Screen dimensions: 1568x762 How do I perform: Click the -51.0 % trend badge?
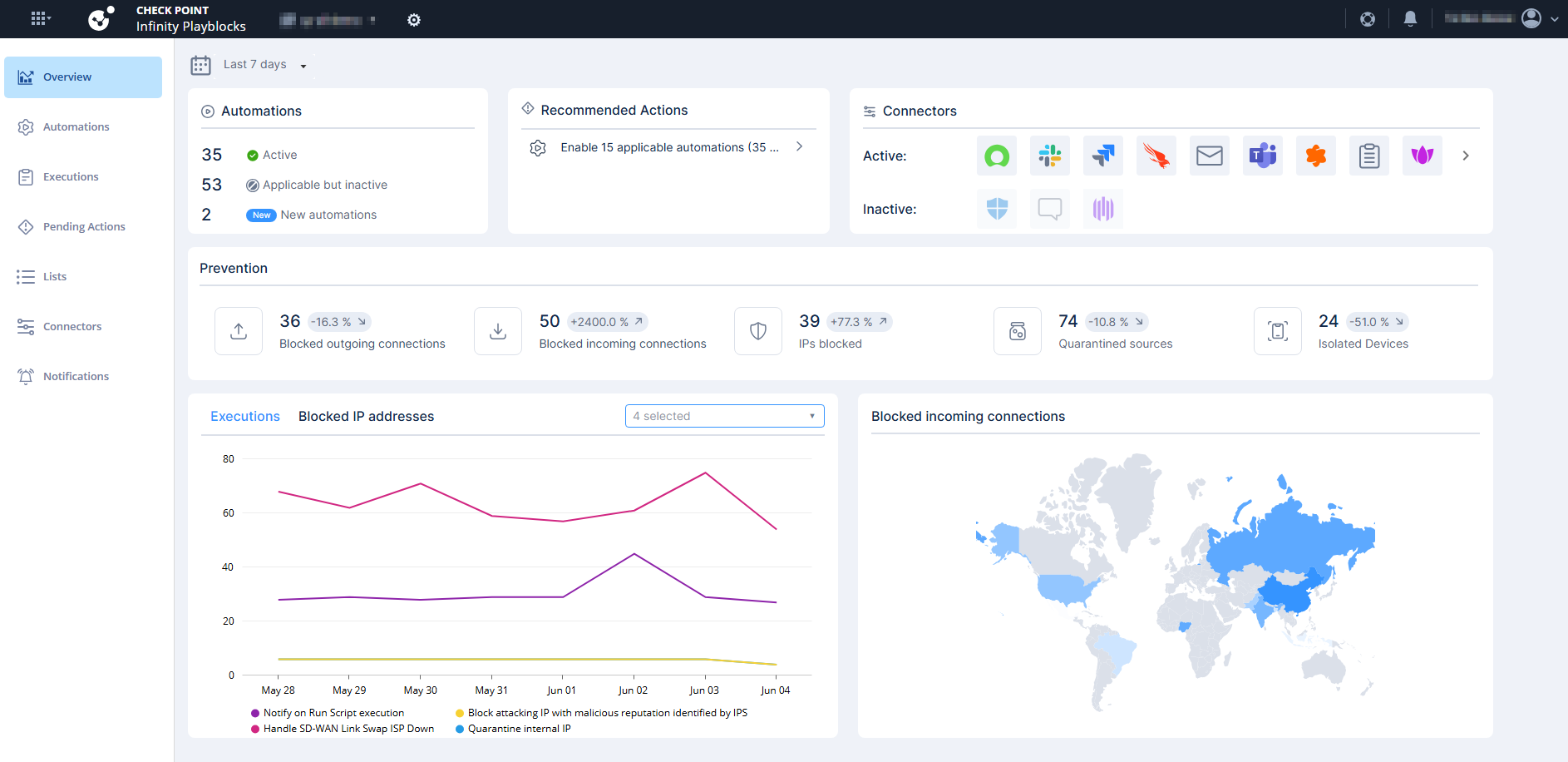coord(1377,322)
